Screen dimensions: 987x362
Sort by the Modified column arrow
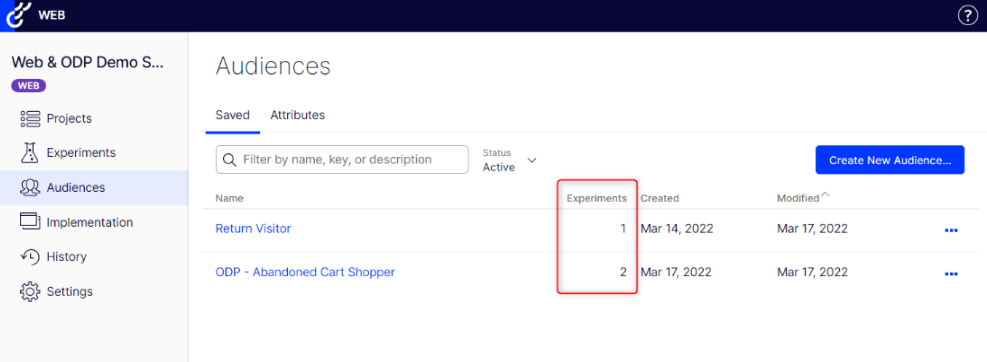pyautogui.click(x=825, y=195)
